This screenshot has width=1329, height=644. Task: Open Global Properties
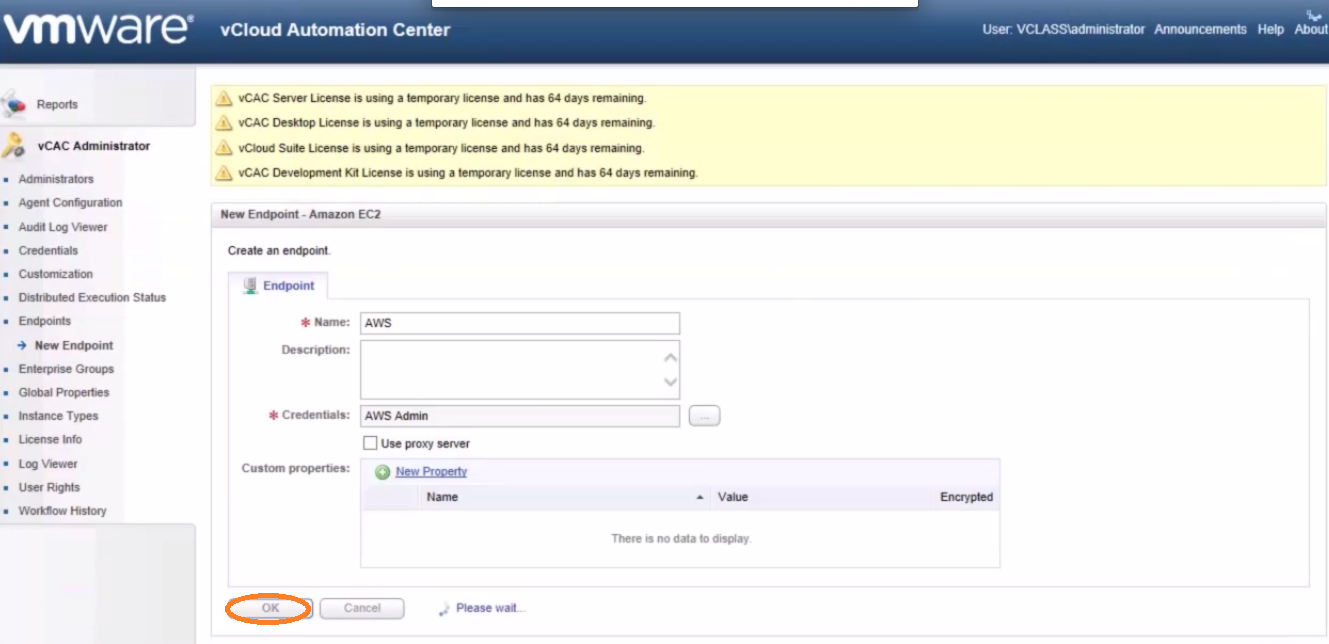coord(64,393)
